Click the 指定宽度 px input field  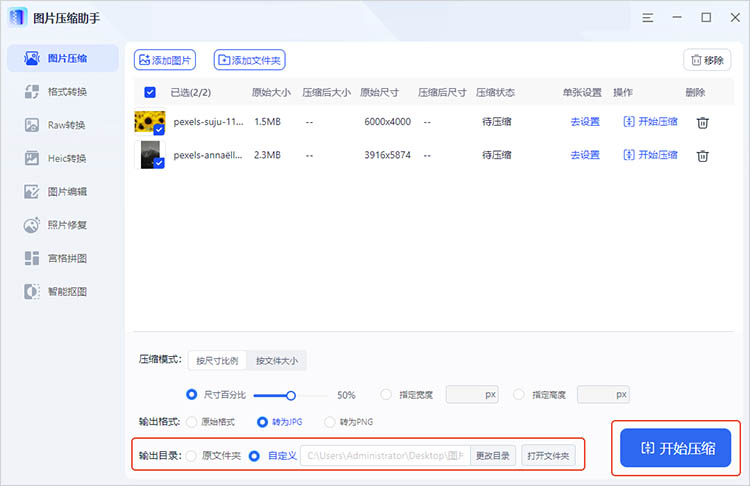472,395
